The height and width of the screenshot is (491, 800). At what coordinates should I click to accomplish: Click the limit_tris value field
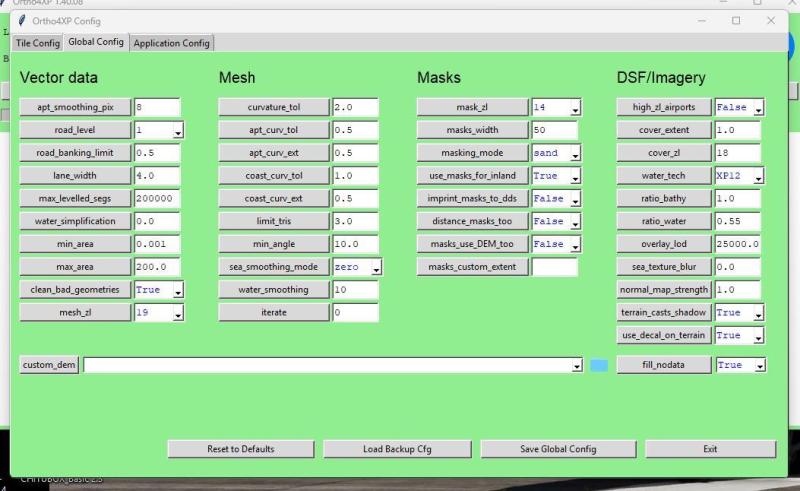(x=355, y=221)
